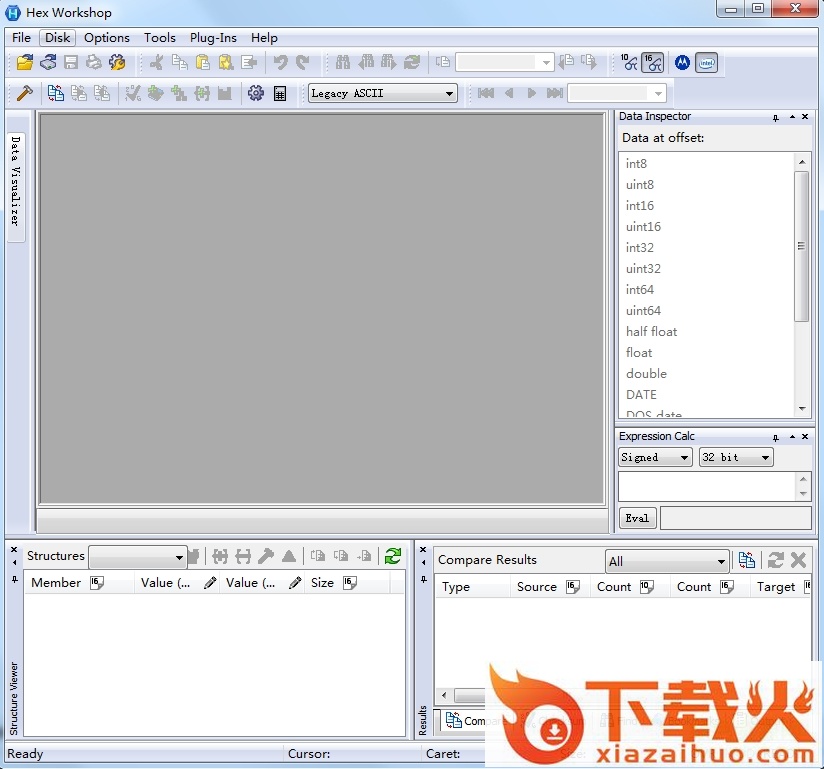Image resolution: width=824 pixels, height=769 pixels.
Task: Pin the Expression Calc panel
Action: [776, 437]
